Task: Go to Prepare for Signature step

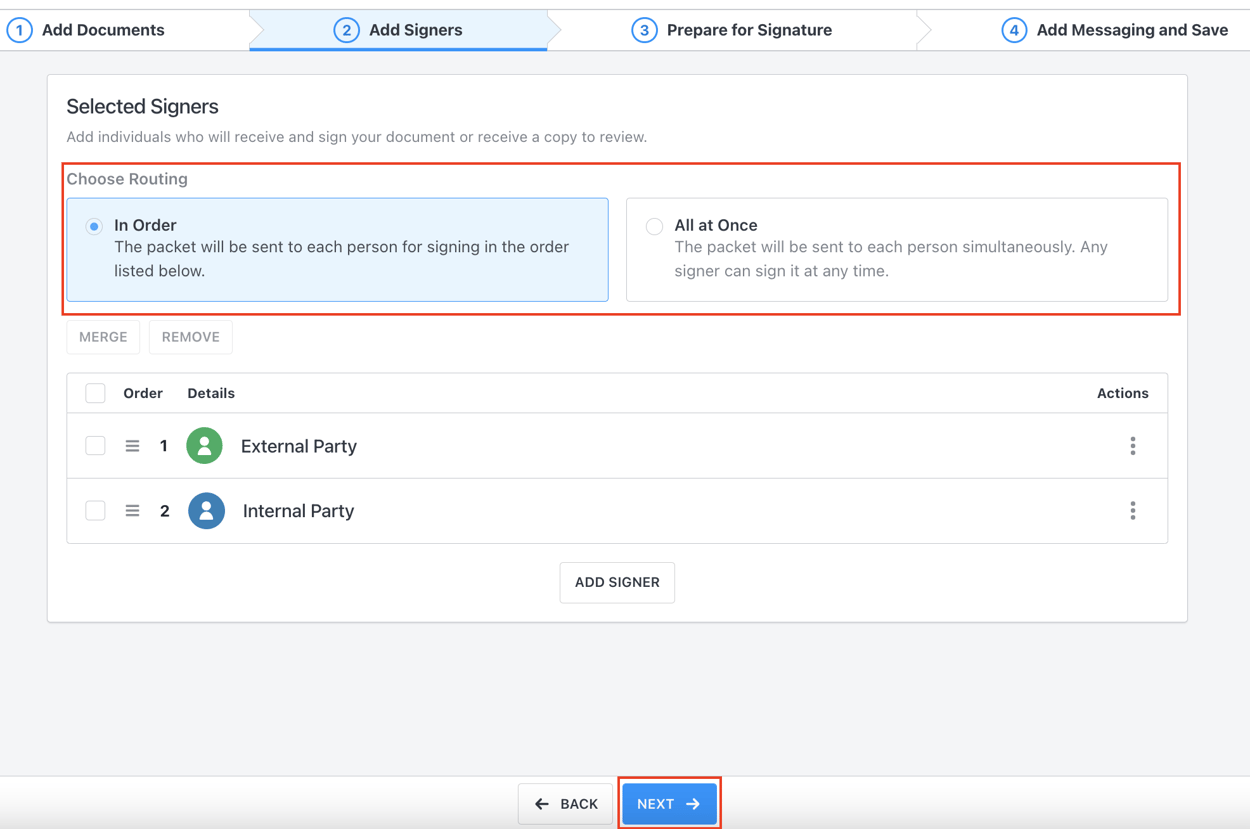Action: click(x=732, y=30)
